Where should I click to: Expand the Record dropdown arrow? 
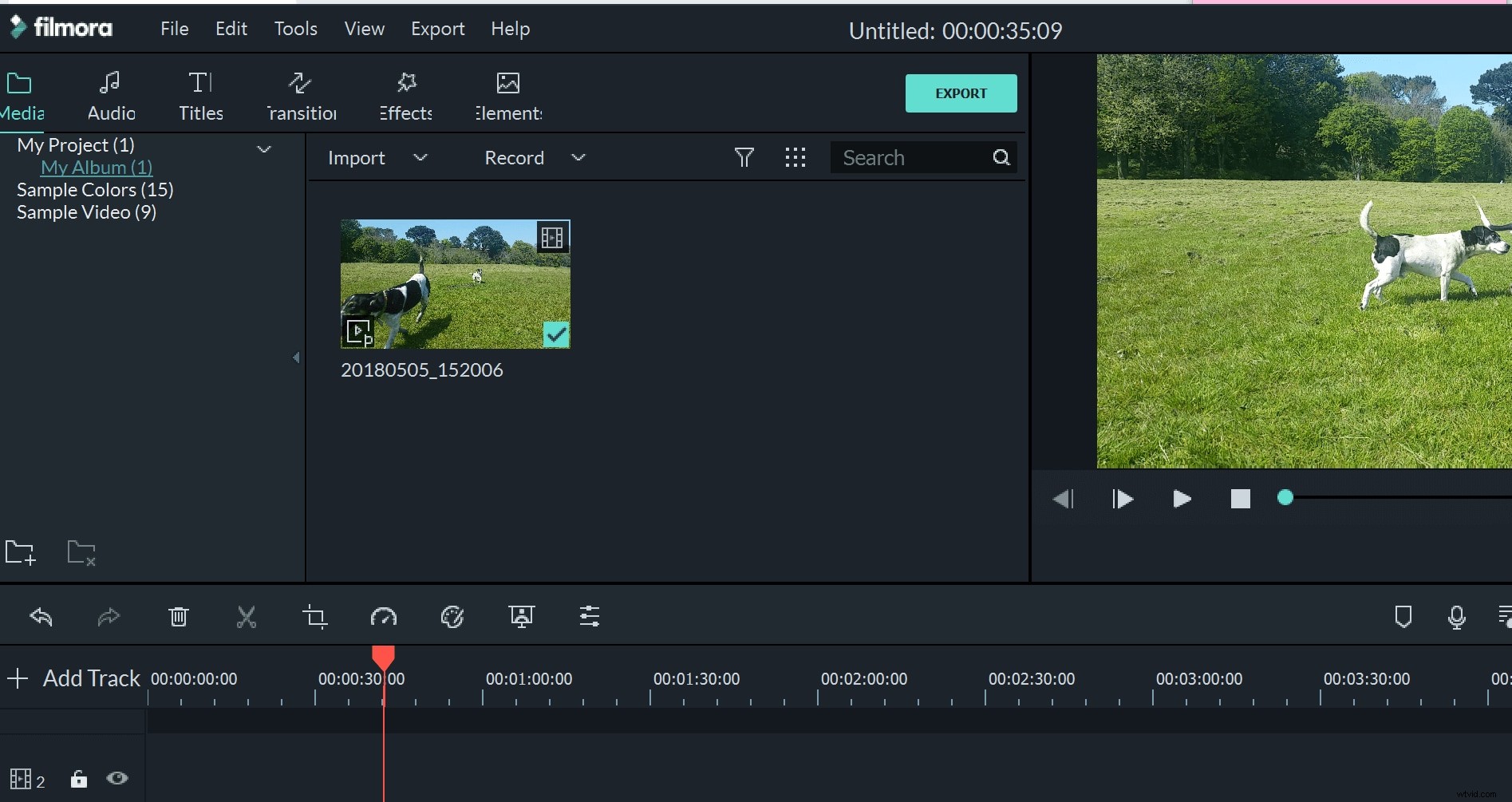coord(577,157)
